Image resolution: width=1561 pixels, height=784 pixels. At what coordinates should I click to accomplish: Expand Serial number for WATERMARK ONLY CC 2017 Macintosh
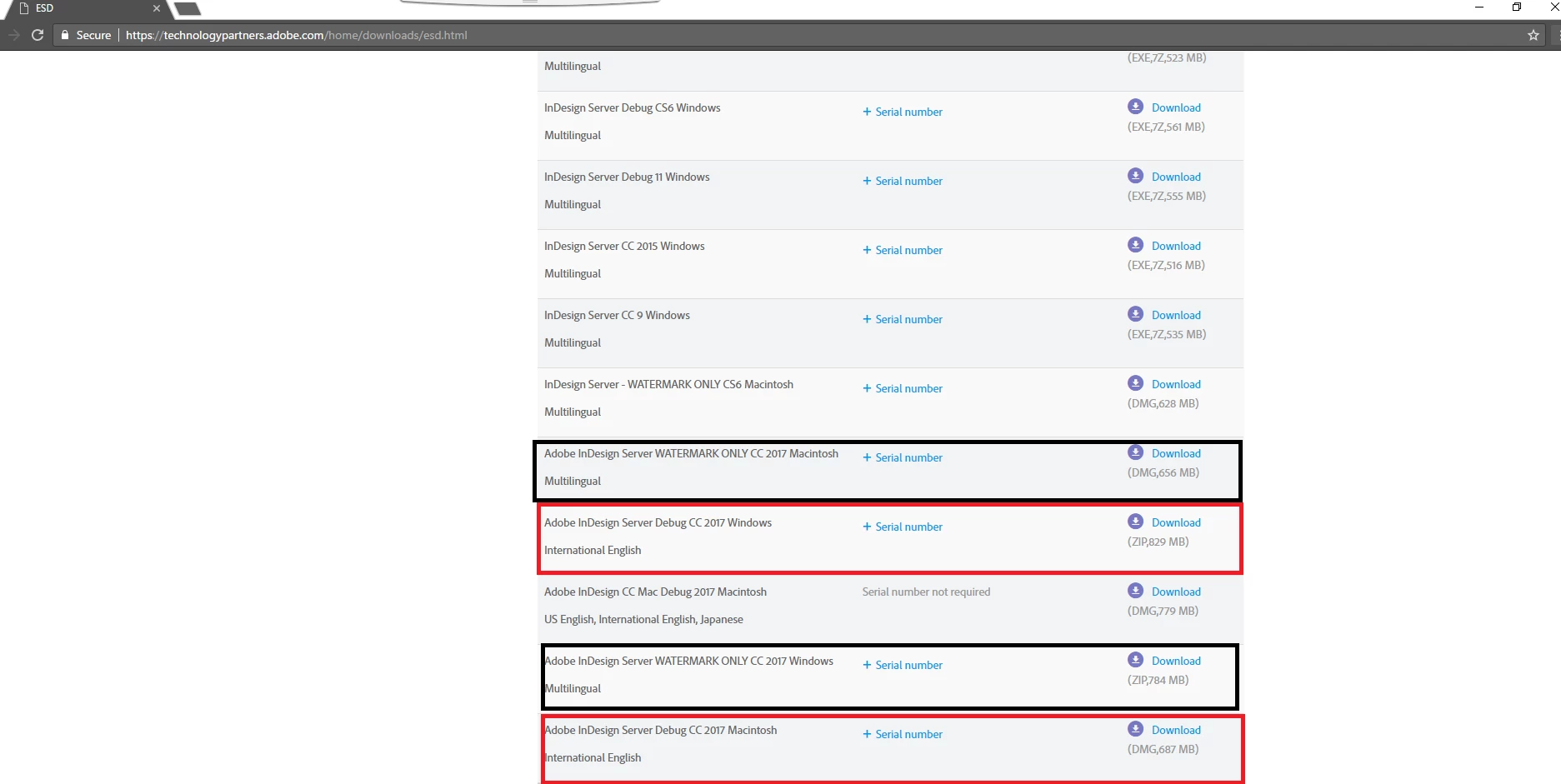[x=903, y=457]
